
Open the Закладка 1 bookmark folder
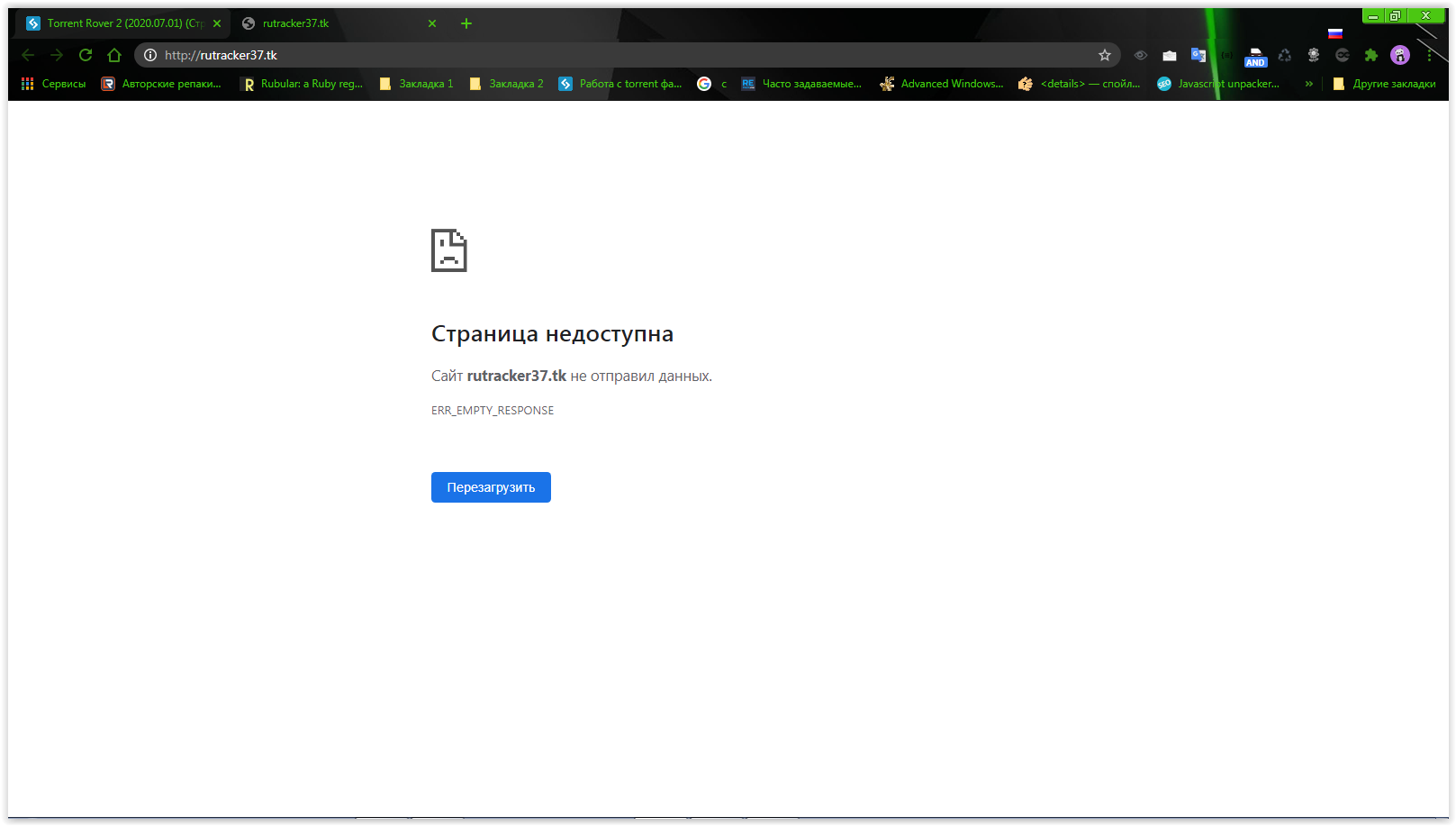tap(416, 84)
